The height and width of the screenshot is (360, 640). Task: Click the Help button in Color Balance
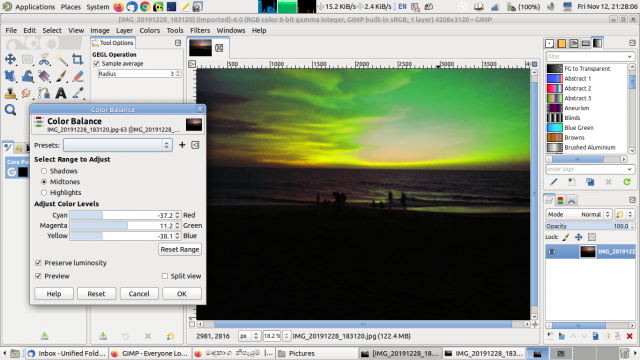[54, 293]
